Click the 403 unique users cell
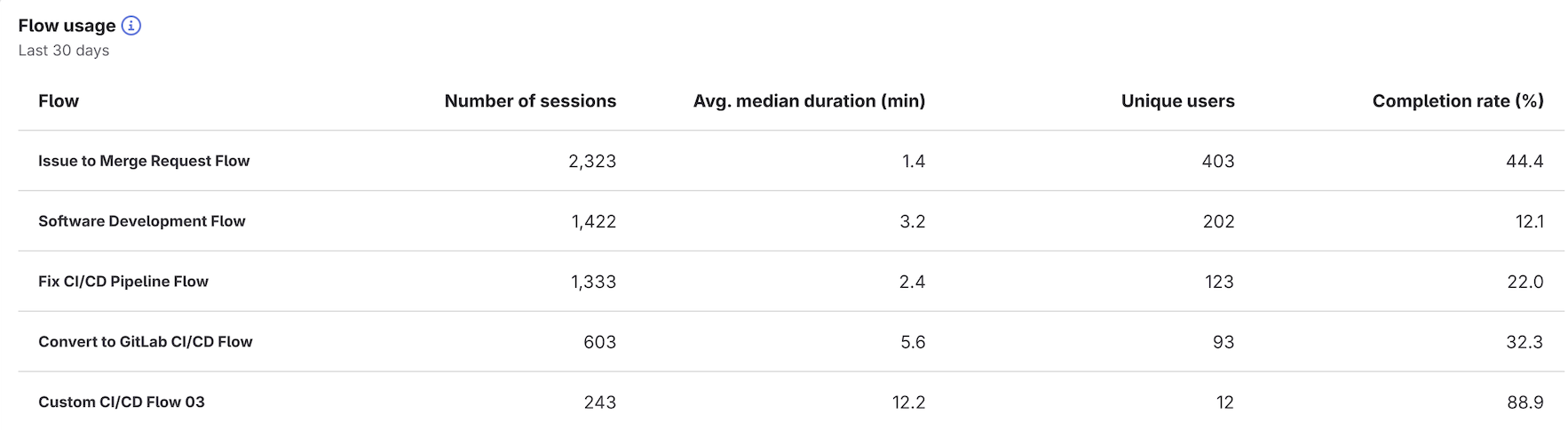This screenshot has height=430, width=1568. [1217, 162]
